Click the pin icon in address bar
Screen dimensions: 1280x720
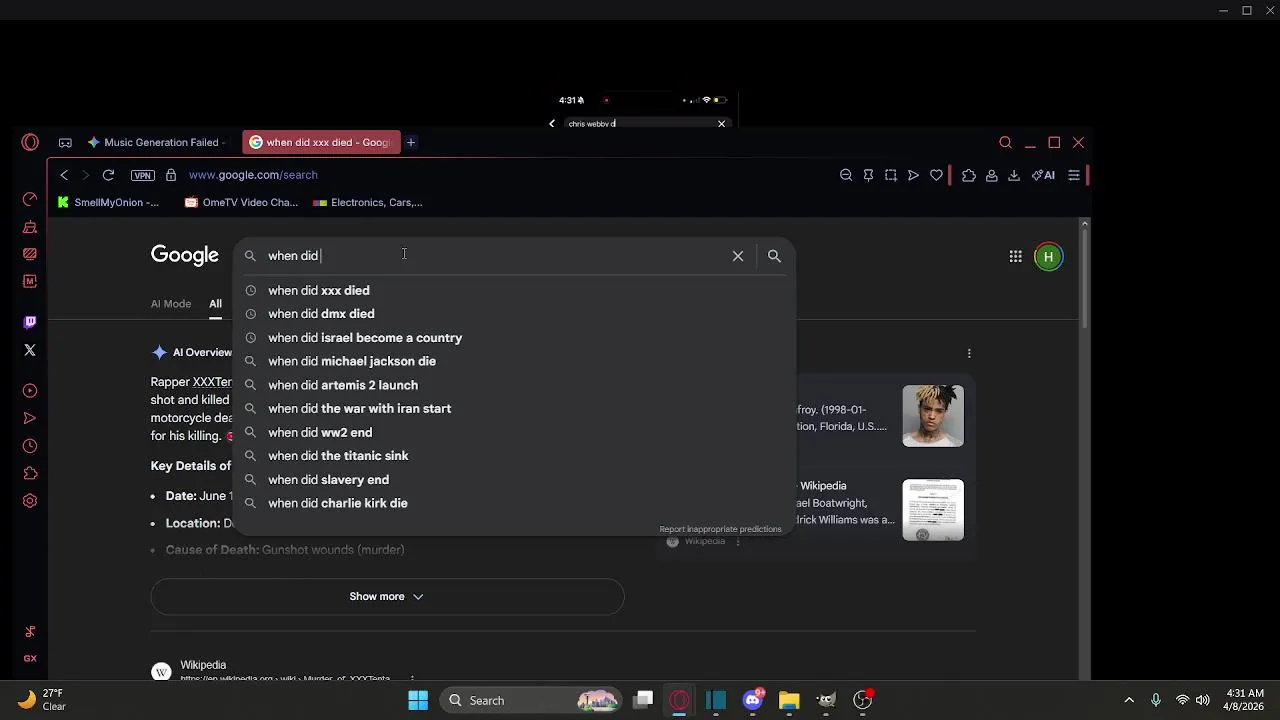tap(868, 175)
